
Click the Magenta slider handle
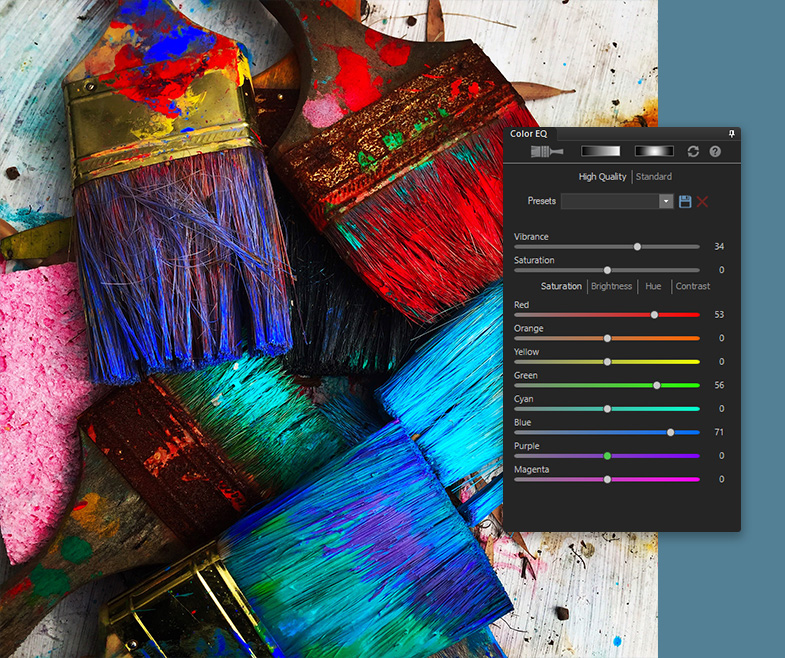pos(607,480)
